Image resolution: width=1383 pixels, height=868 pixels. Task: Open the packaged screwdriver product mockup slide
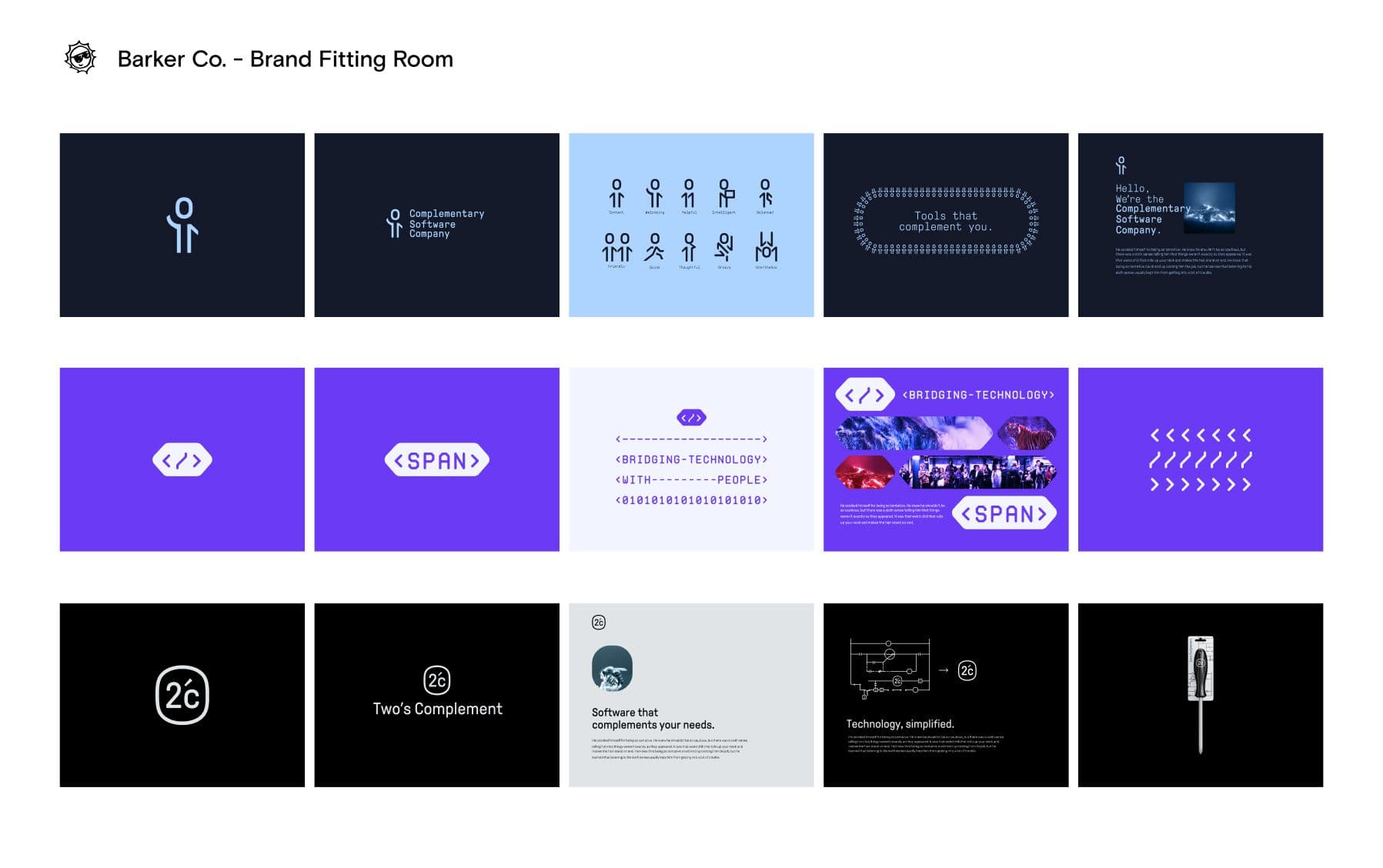click(1200, 695)
